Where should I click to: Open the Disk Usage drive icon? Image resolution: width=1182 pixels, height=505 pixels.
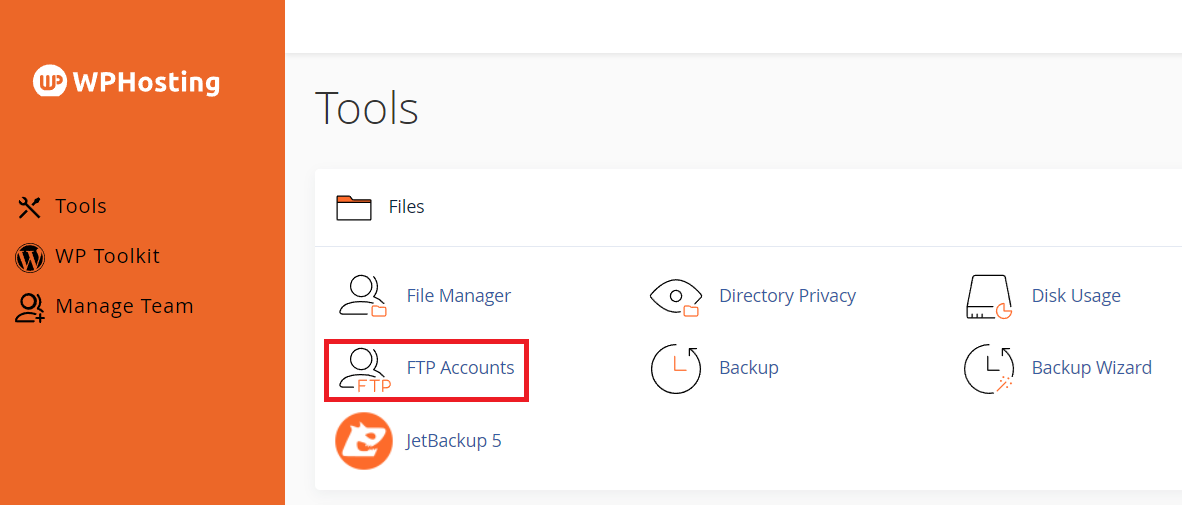tap(989, 297)
